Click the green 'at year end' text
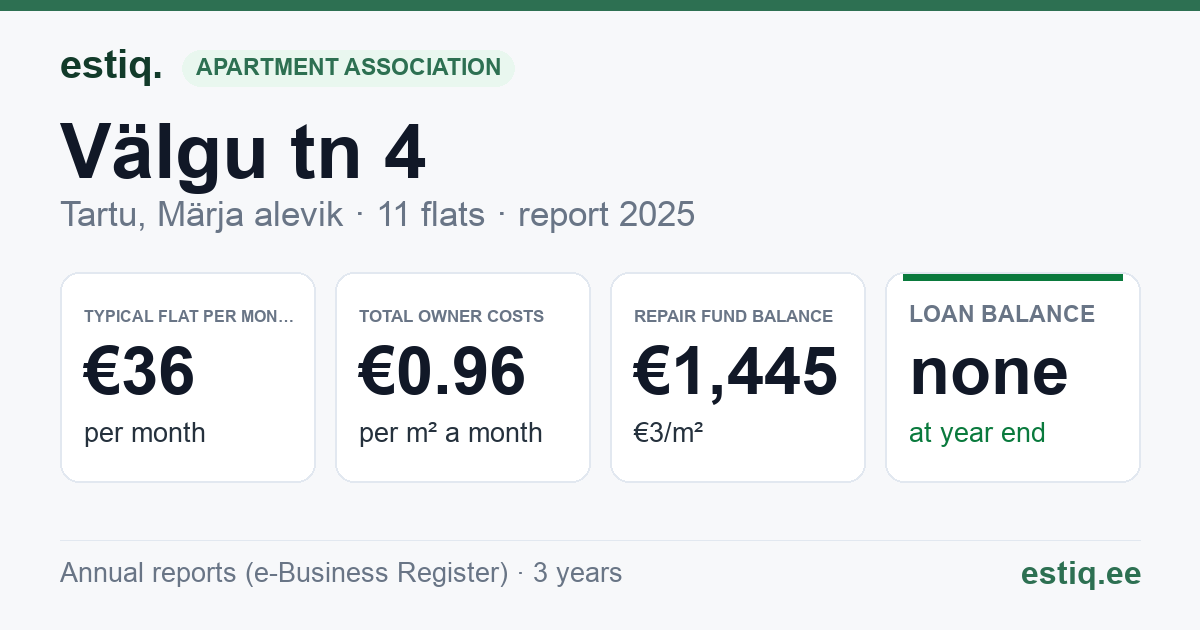Viewport: 1200px width, 630px height. point(977,433)
